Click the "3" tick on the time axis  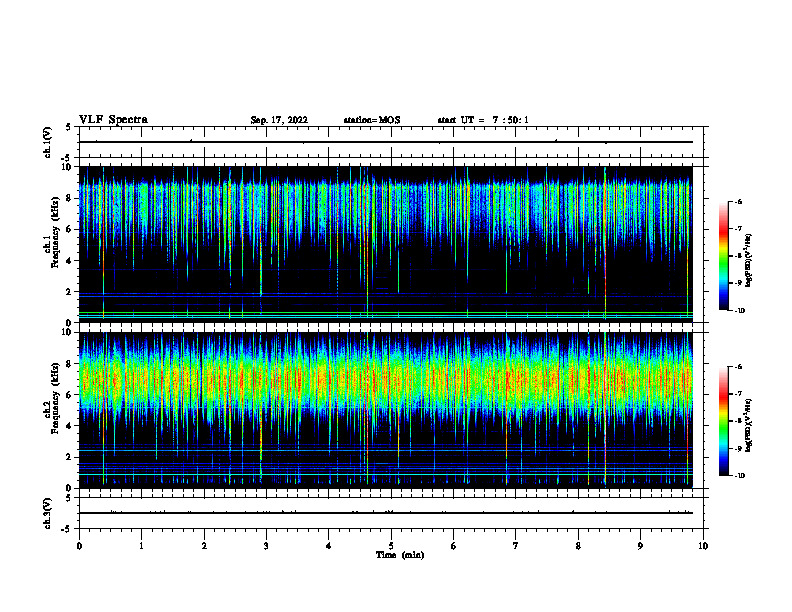point(266,546)
